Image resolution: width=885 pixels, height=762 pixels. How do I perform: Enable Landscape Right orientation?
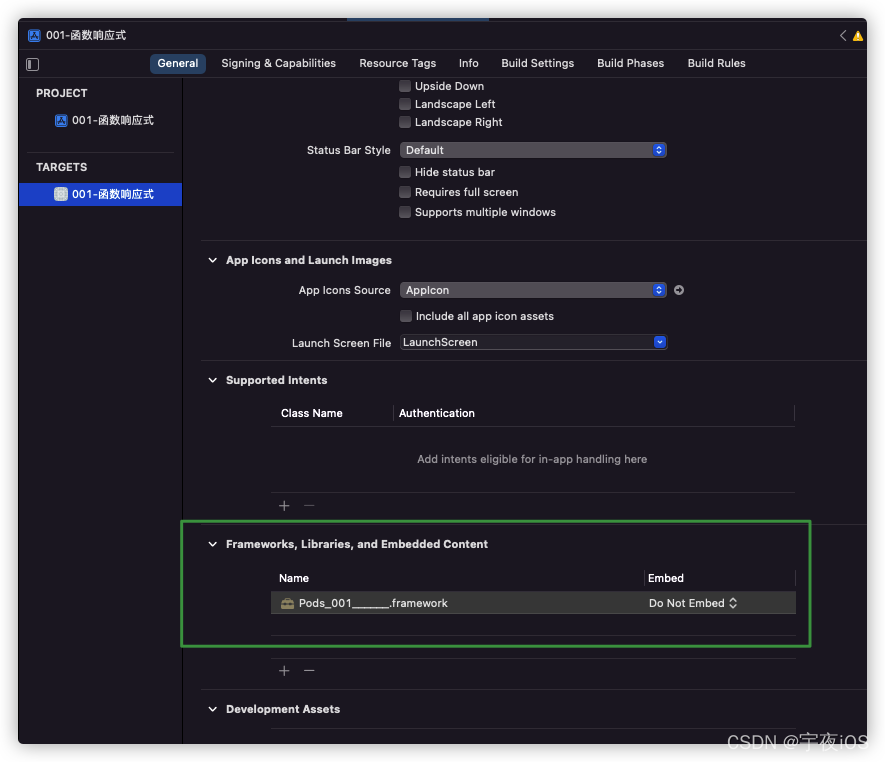pos(405,122)
